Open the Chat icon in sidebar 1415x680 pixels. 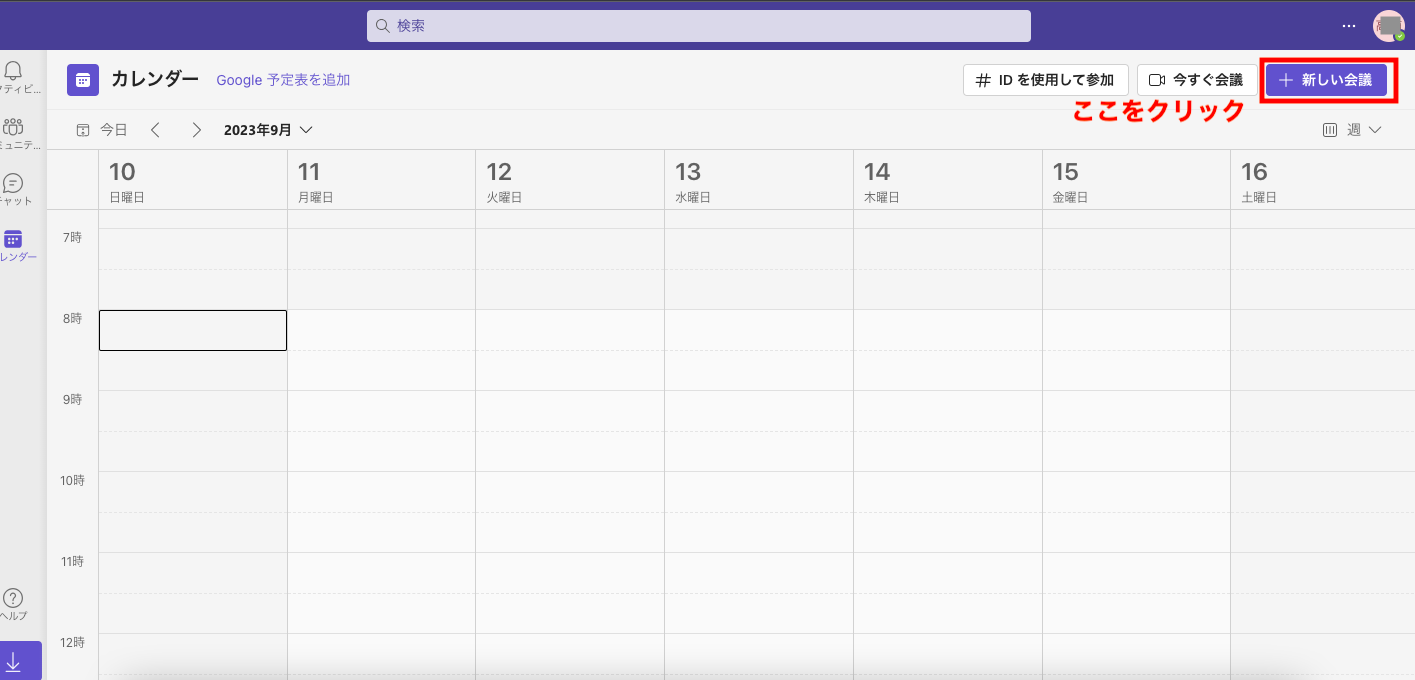[14, 184]
